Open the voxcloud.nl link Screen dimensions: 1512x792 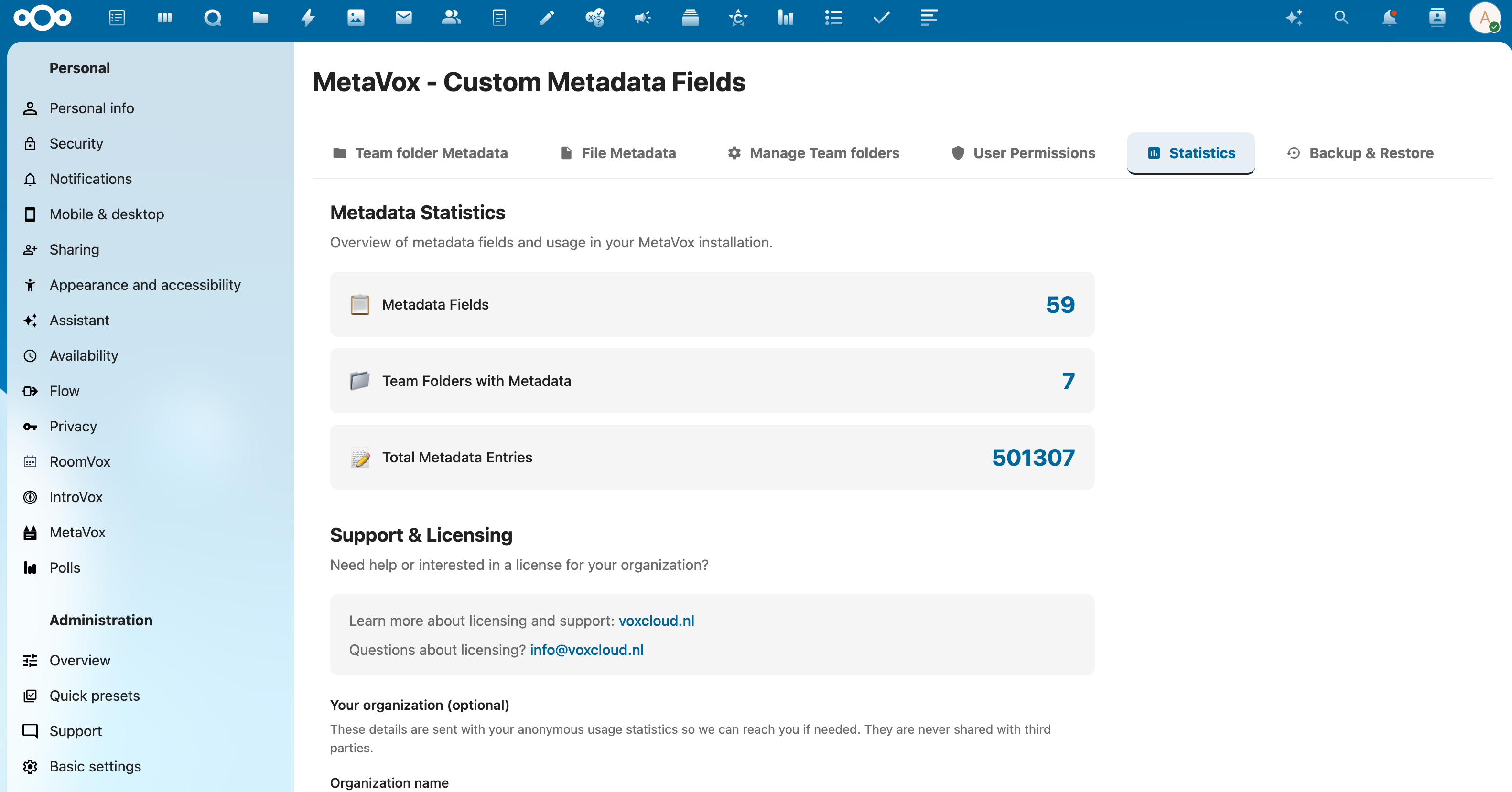click(656, 621)
